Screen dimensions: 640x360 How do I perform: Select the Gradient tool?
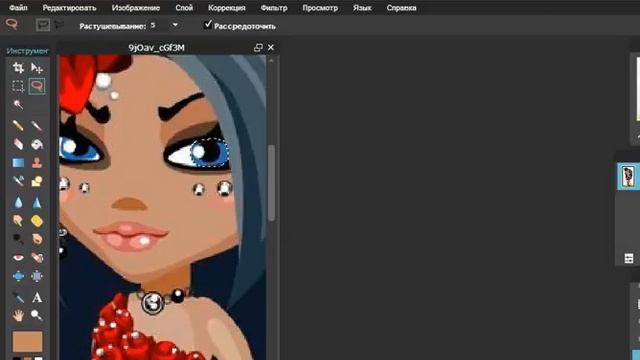[18, 162]
